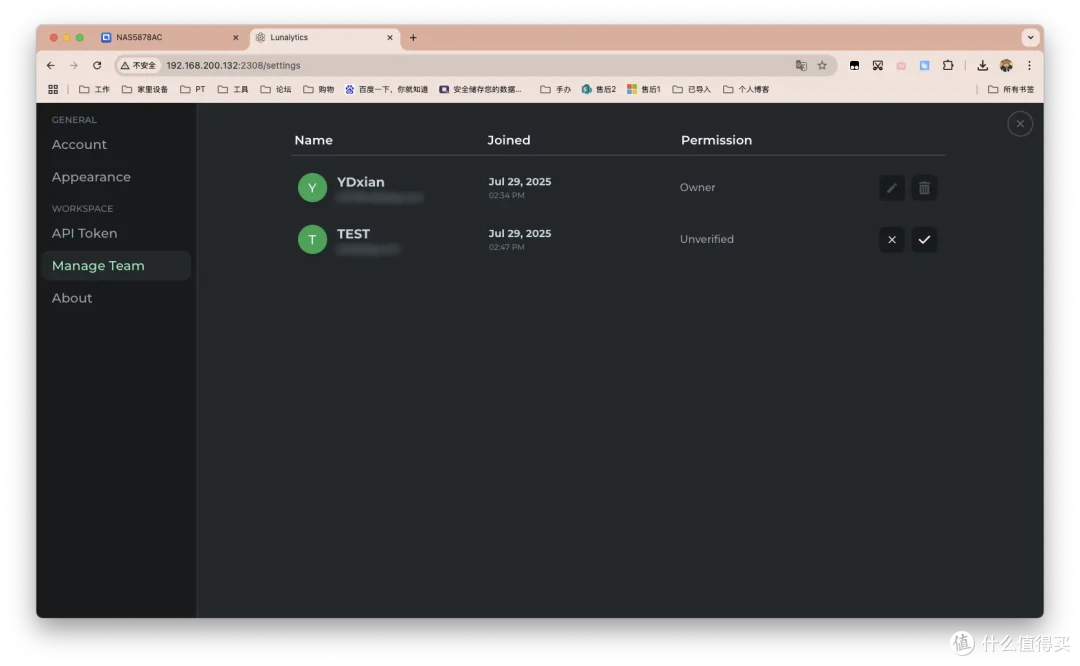This screenshot has height=666, width=1080.
Task: Open the 安全储存您的数据 bookmark
Action: pyautogui.click(x=481, y=90)
